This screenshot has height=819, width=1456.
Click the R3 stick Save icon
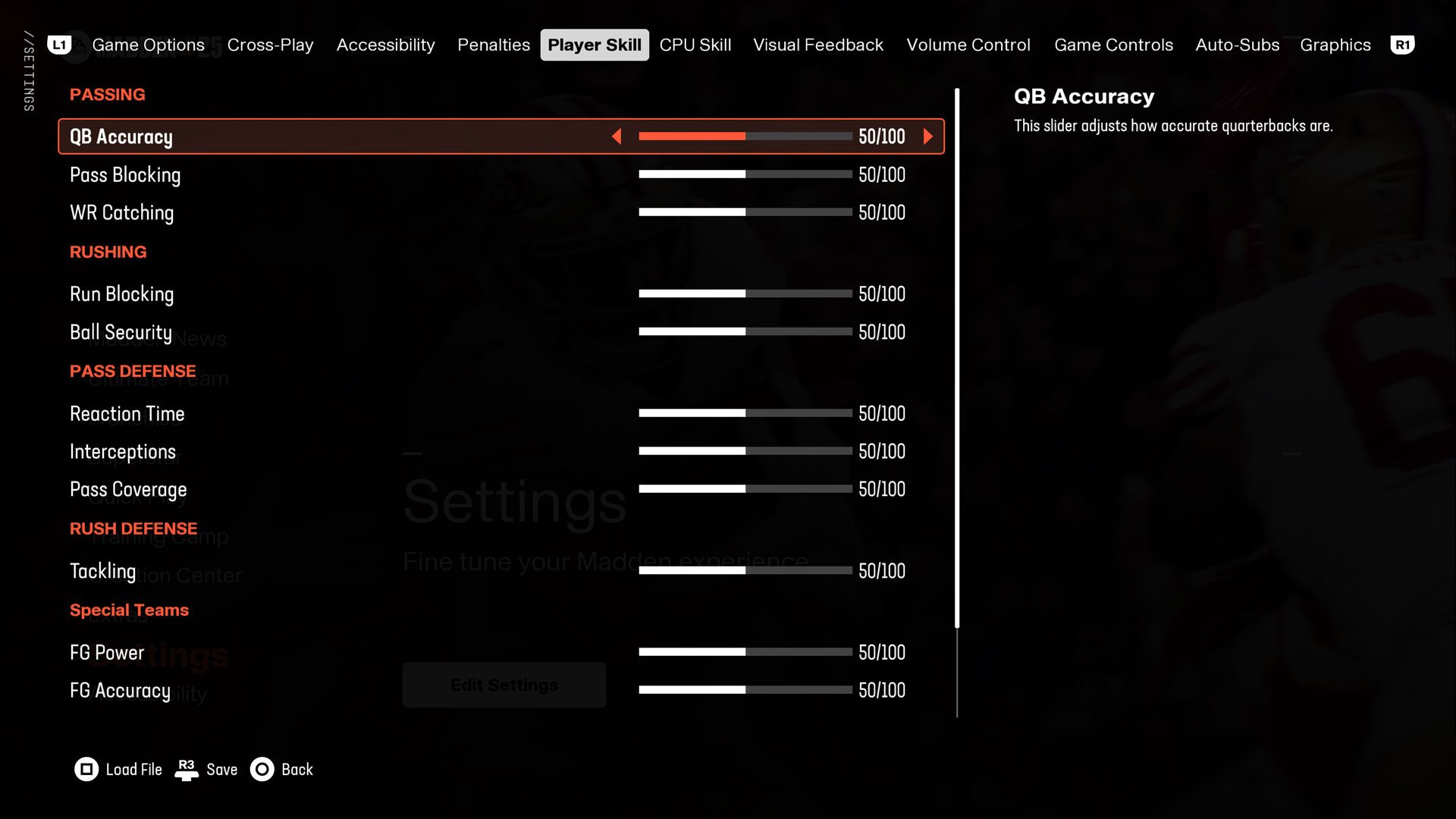click(187, 769)
